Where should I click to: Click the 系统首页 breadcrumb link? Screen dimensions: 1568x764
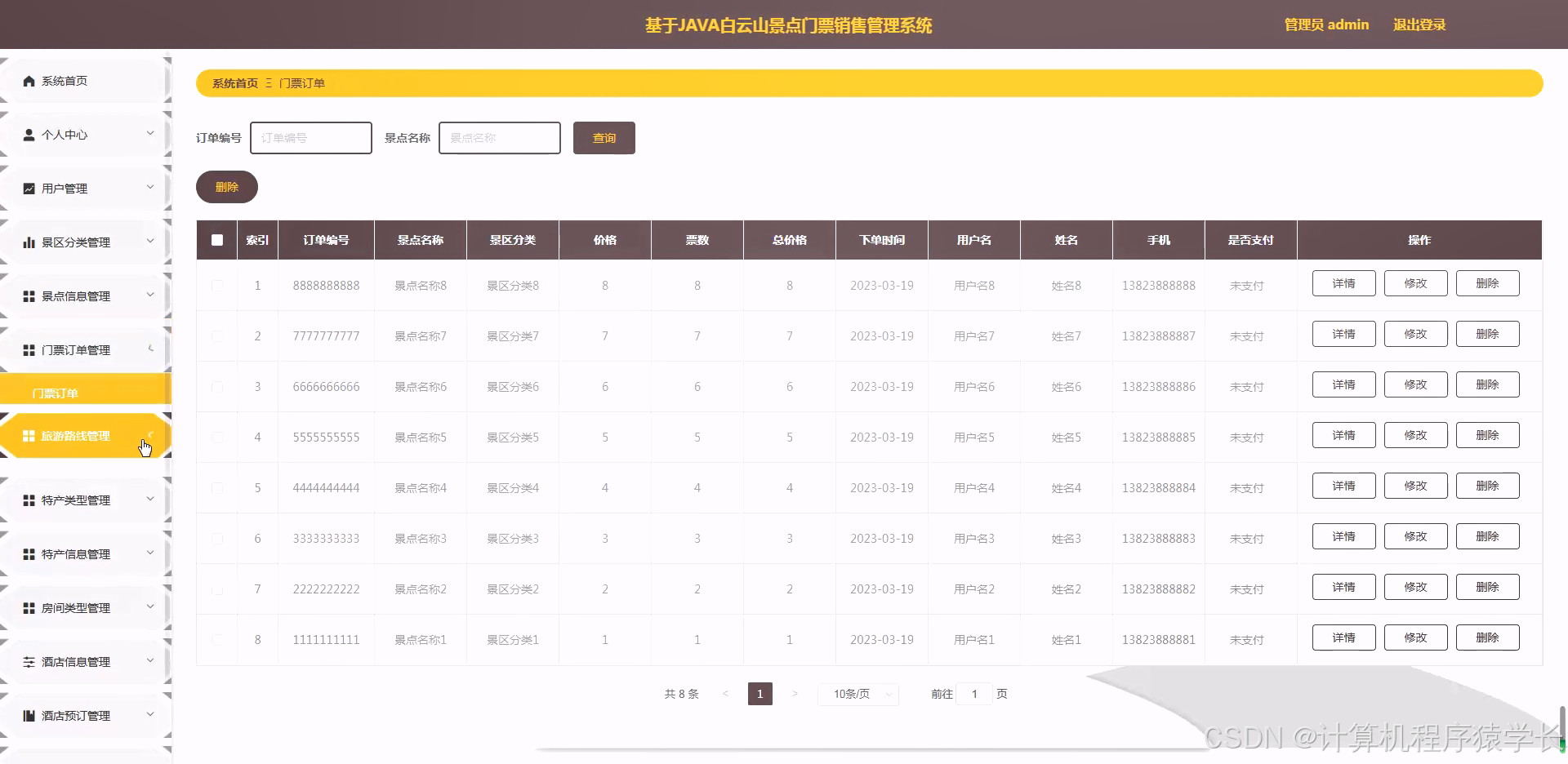click(235, 83)
